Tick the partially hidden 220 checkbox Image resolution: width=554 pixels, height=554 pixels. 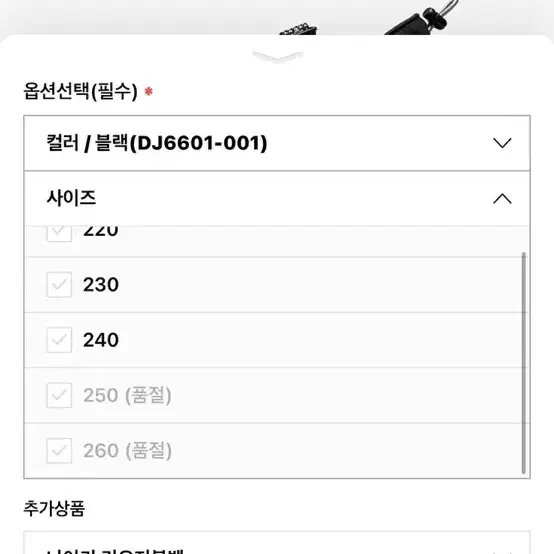[59, 234]
